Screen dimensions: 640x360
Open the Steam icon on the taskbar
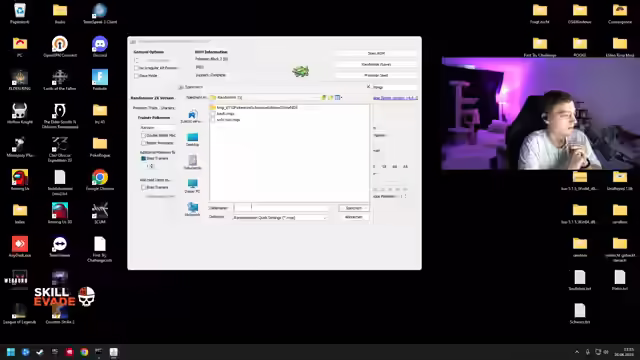[x=40, y=352]
